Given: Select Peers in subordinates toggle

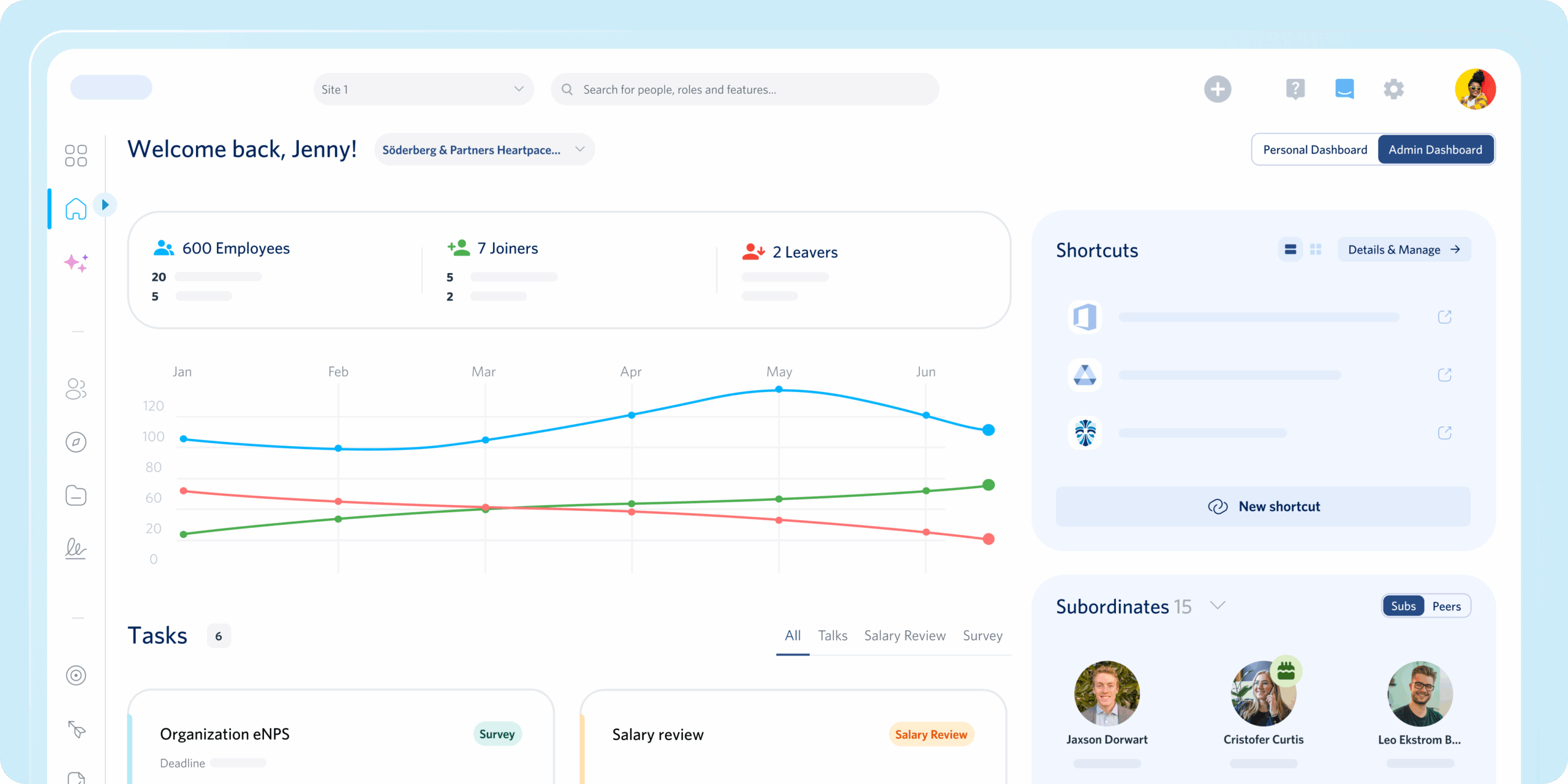Looking at the screenshot, I should (1447, 606).
